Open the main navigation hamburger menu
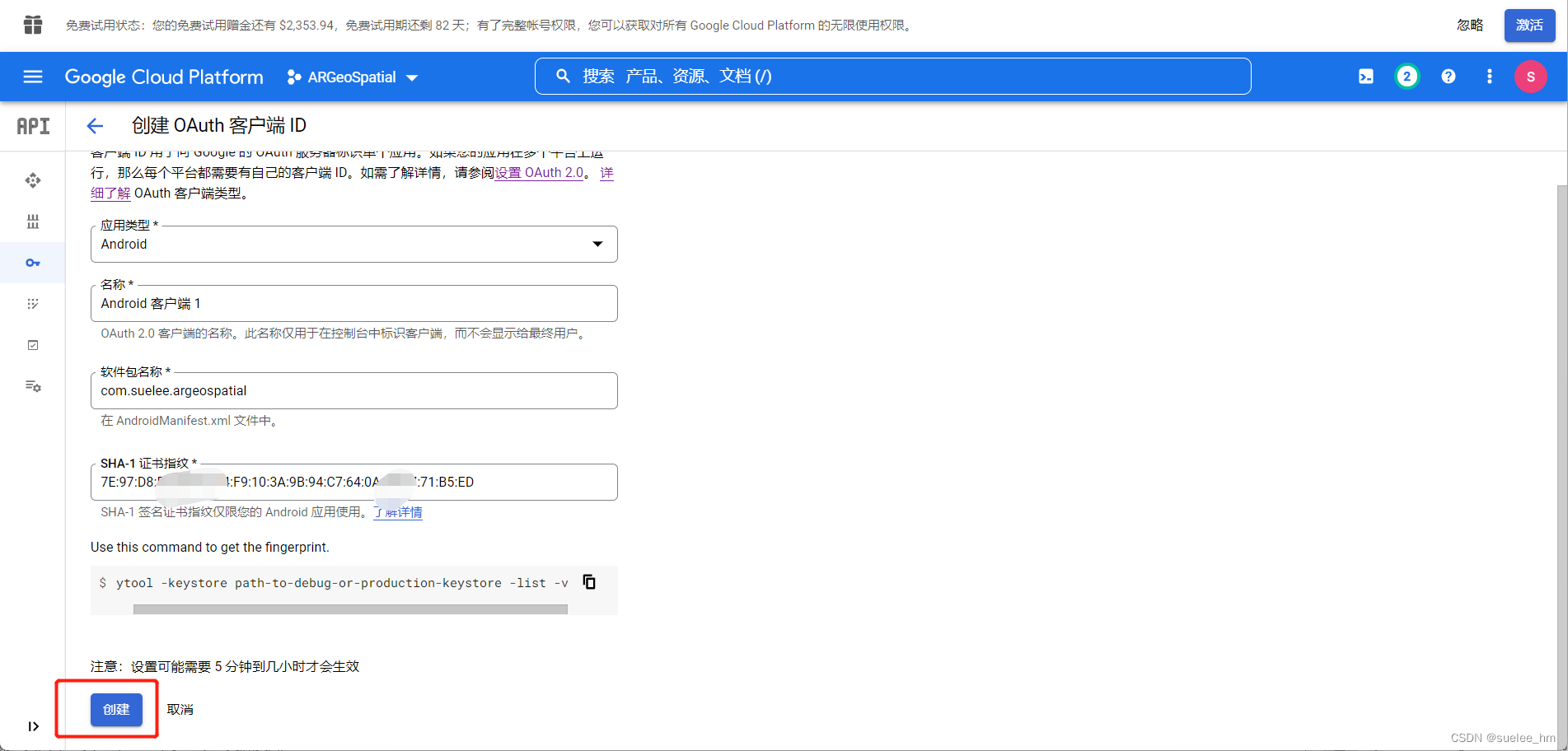Viewport: 1568px width, 751px height. [x=33, y=77]
